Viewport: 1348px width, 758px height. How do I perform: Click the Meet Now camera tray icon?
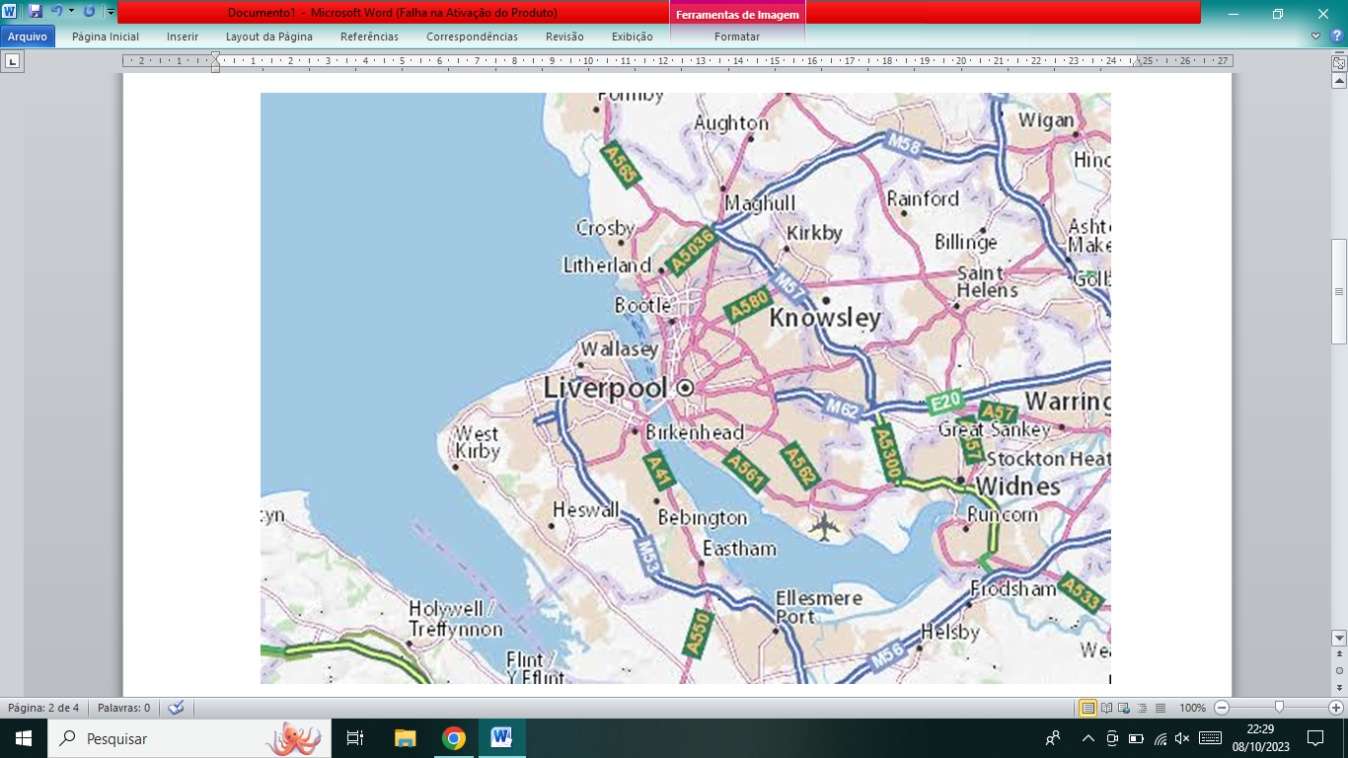pyautogui.click(x=1112, y=739)
